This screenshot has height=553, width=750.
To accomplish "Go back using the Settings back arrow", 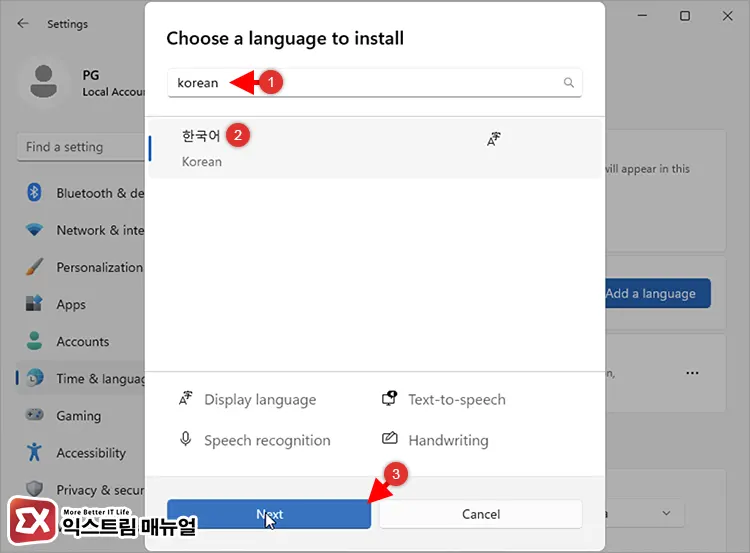I will [23, 23].
